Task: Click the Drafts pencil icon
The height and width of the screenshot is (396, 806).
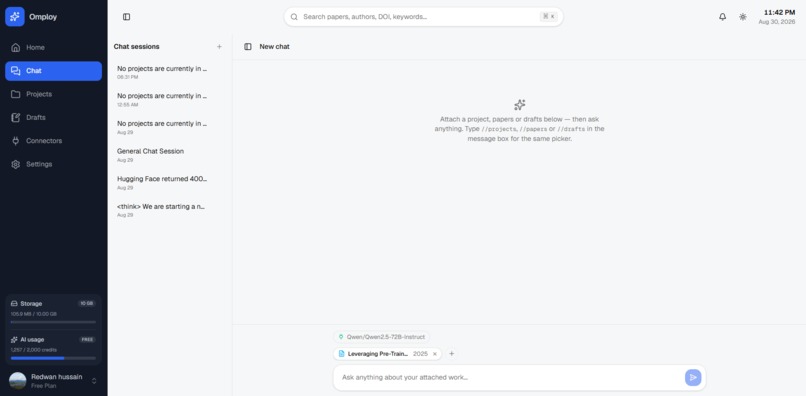Action: [x=16, y=117]
